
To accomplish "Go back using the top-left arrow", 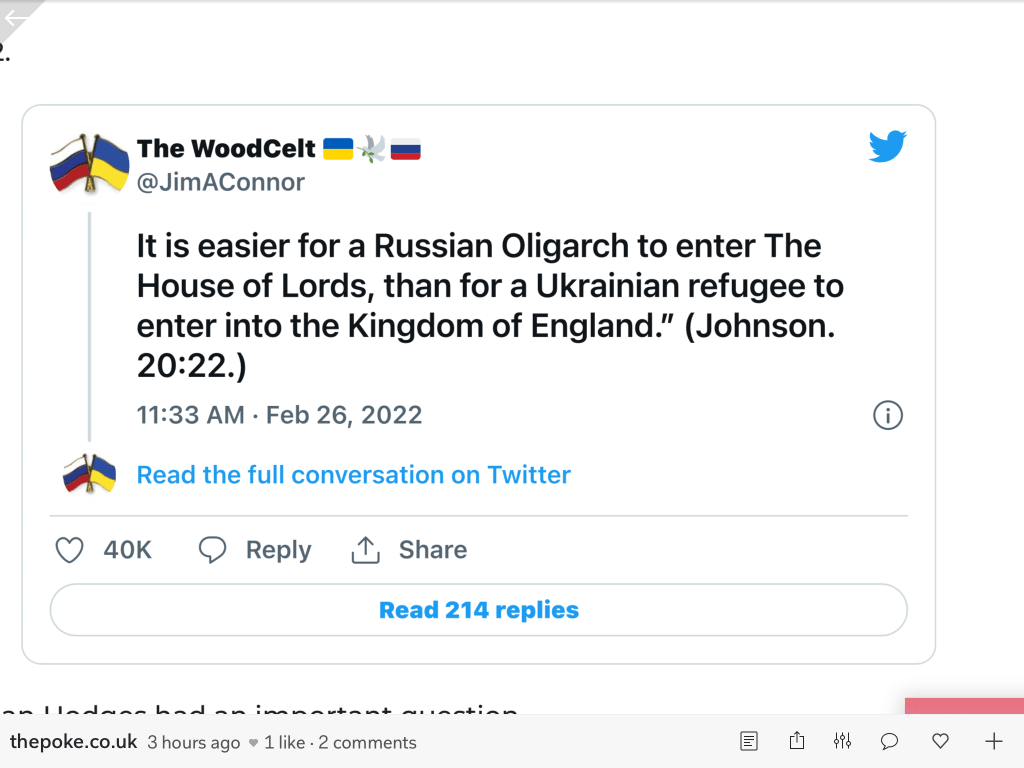I will click(16, 17).
